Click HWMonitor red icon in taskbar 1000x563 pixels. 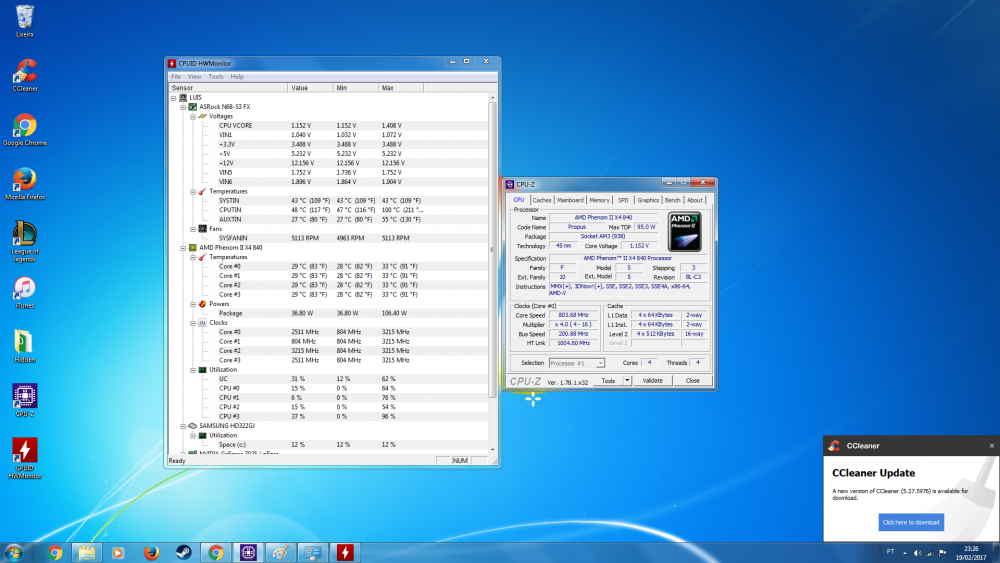click(344, 552)
